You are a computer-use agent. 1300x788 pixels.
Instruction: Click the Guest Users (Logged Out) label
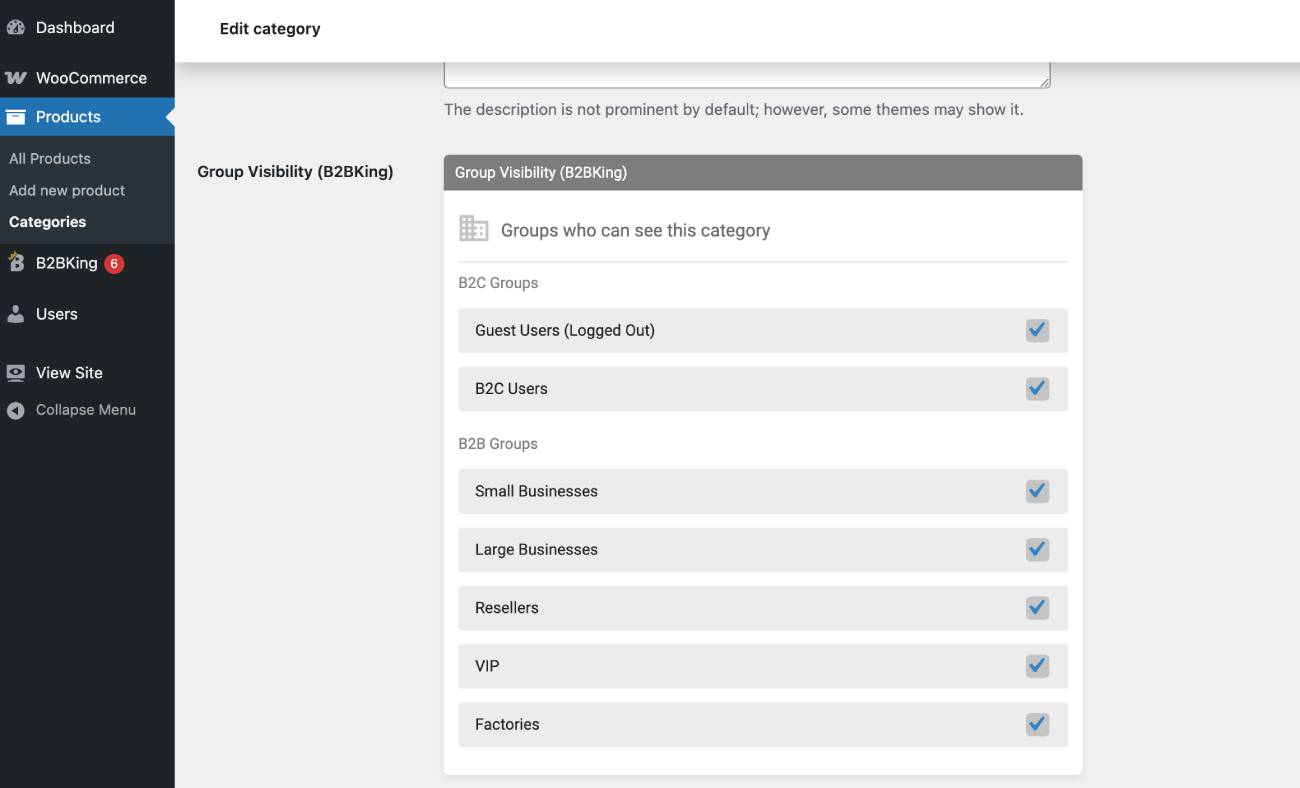point(565,330)
